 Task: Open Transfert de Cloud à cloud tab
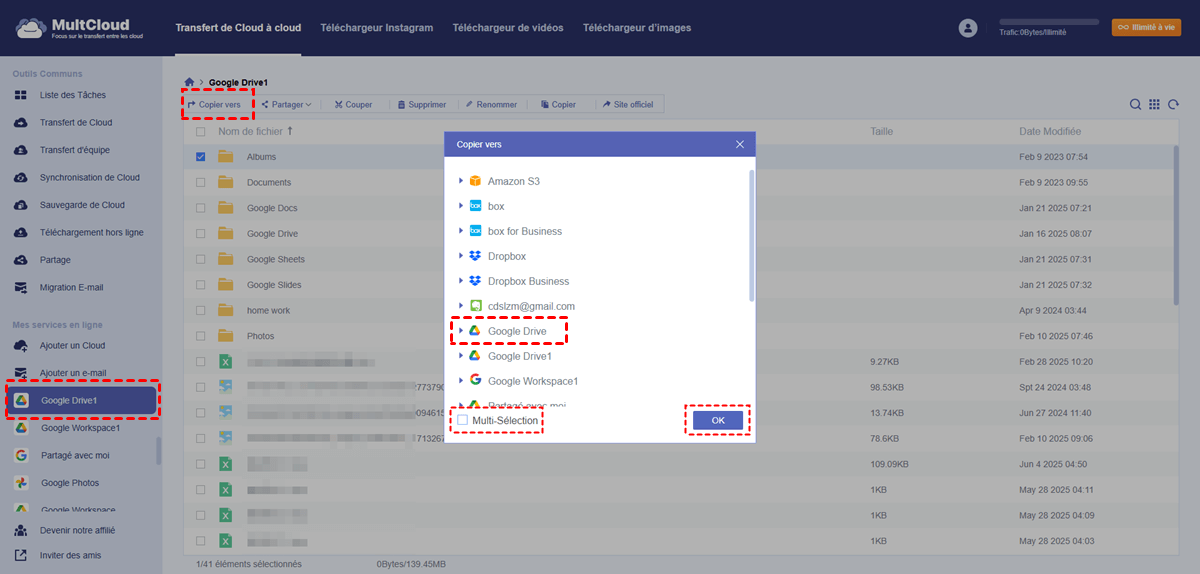pyautogui.click(x=238, y=28)
